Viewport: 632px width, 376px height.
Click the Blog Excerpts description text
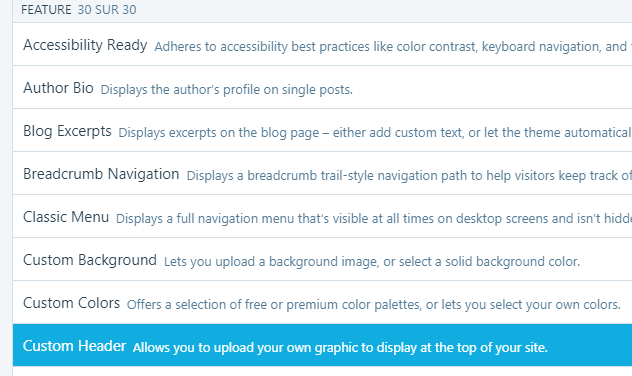pyautogui.click(x=375, y=133)
